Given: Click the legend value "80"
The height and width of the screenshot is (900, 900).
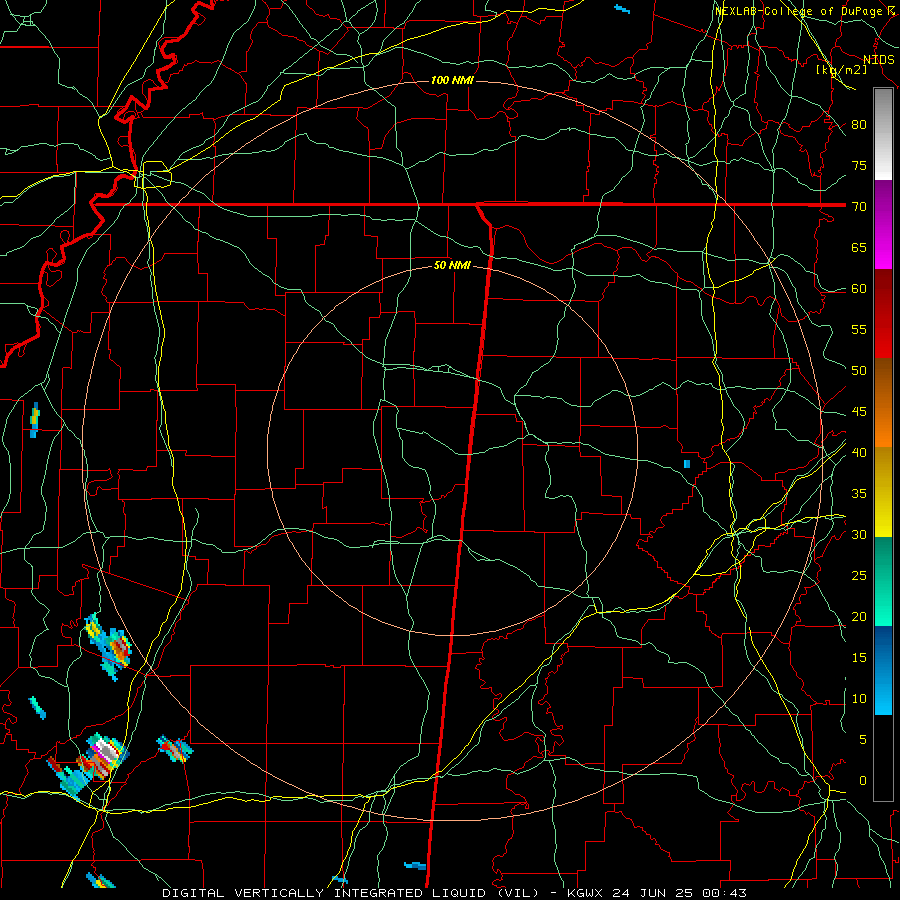Looking at the screenshot, I should pos(859,125).
